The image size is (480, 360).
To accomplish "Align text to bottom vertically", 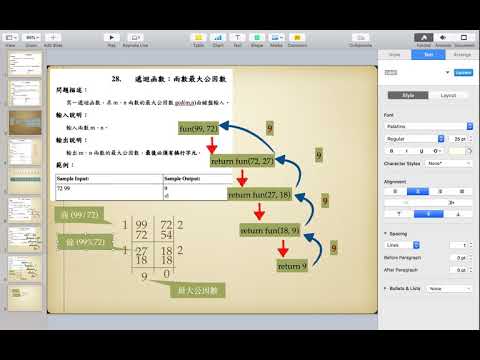I will tap(458, 214).
